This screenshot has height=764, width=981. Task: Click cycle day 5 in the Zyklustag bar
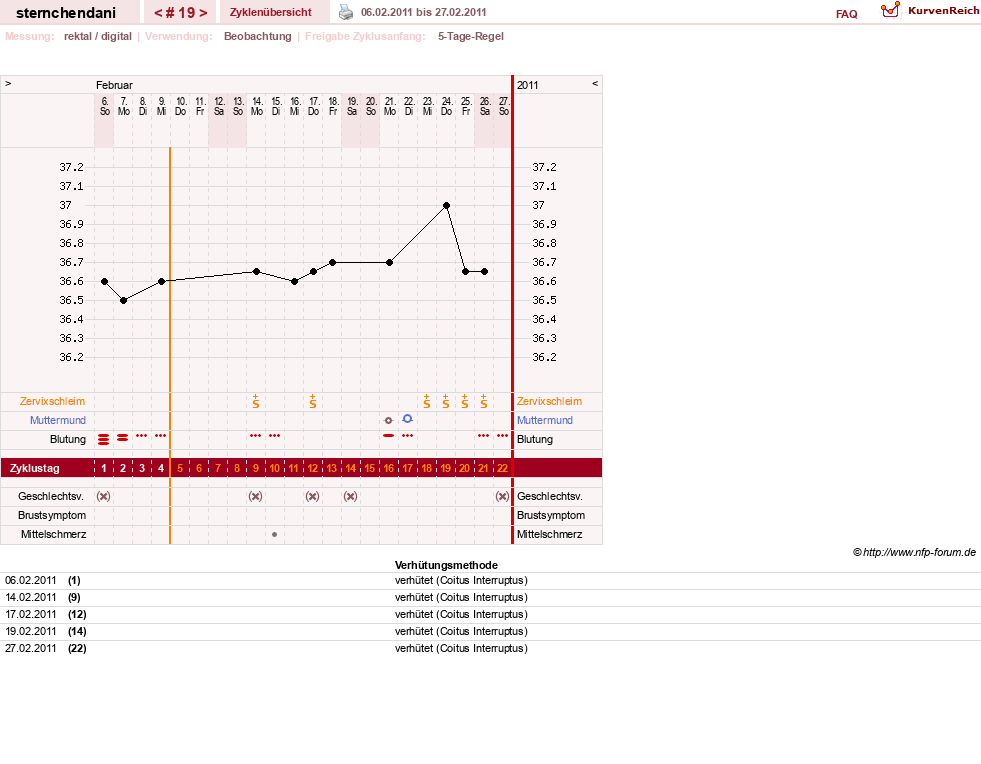pos(180,468)
